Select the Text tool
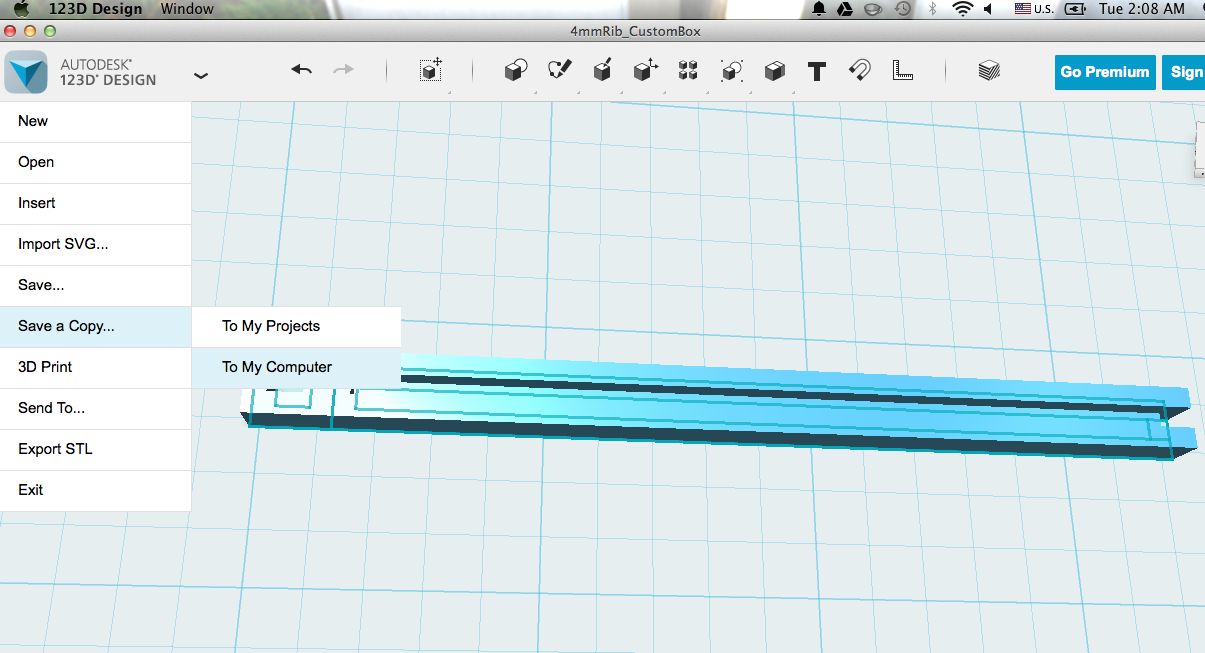The height and width of the screenshot is (653, 1205). pyautogui.click(x=817, y=71)
